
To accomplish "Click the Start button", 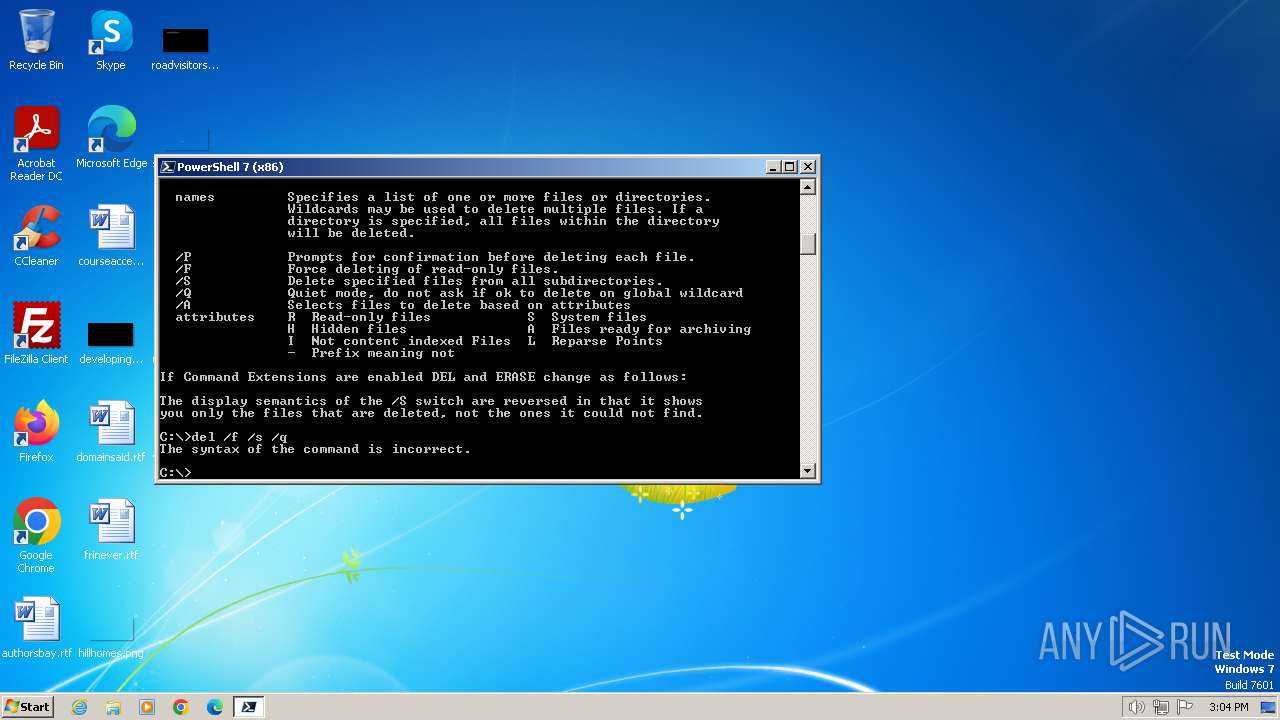I will [27, 706].
